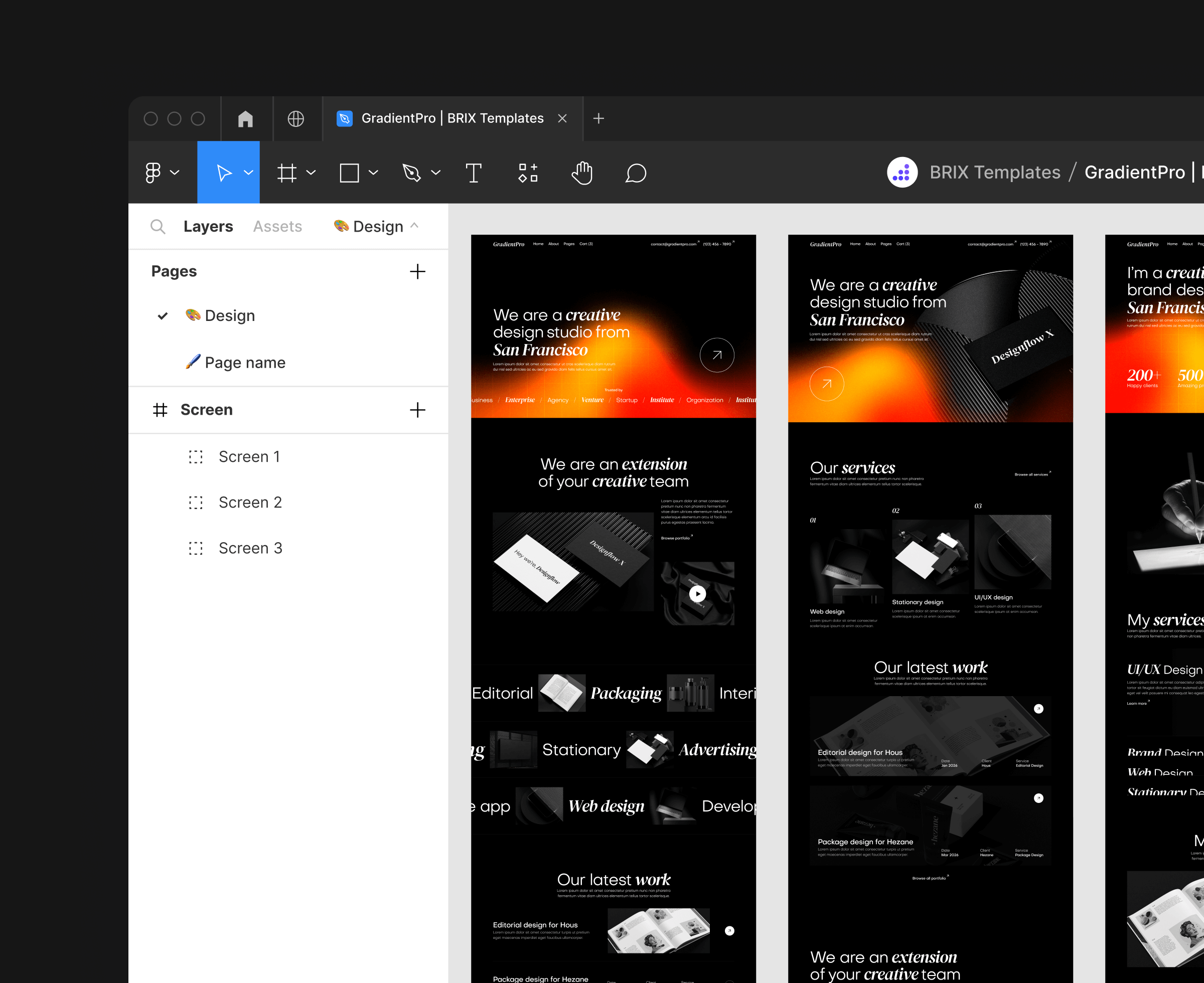This screenshot has height=983, width=1204.
Task: Add a new Screen frame
Action: [x=417, y=410]
